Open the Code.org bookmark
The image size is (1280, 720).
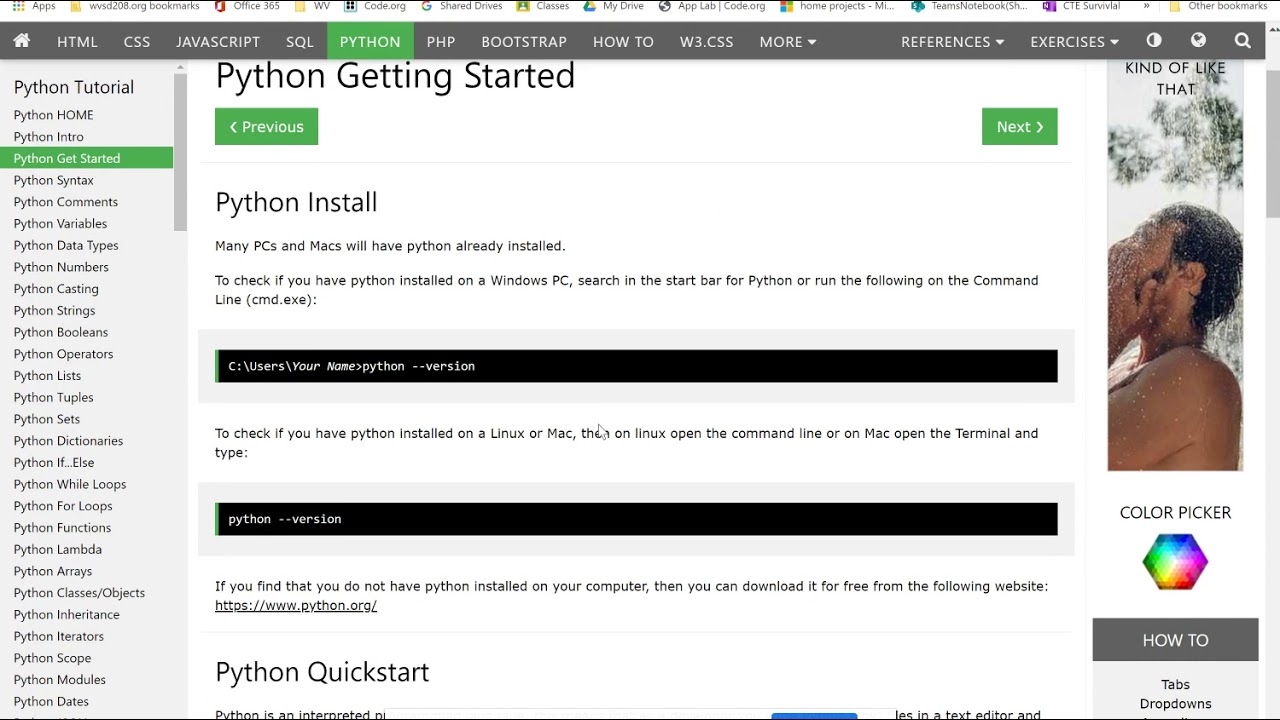point(375,6)
